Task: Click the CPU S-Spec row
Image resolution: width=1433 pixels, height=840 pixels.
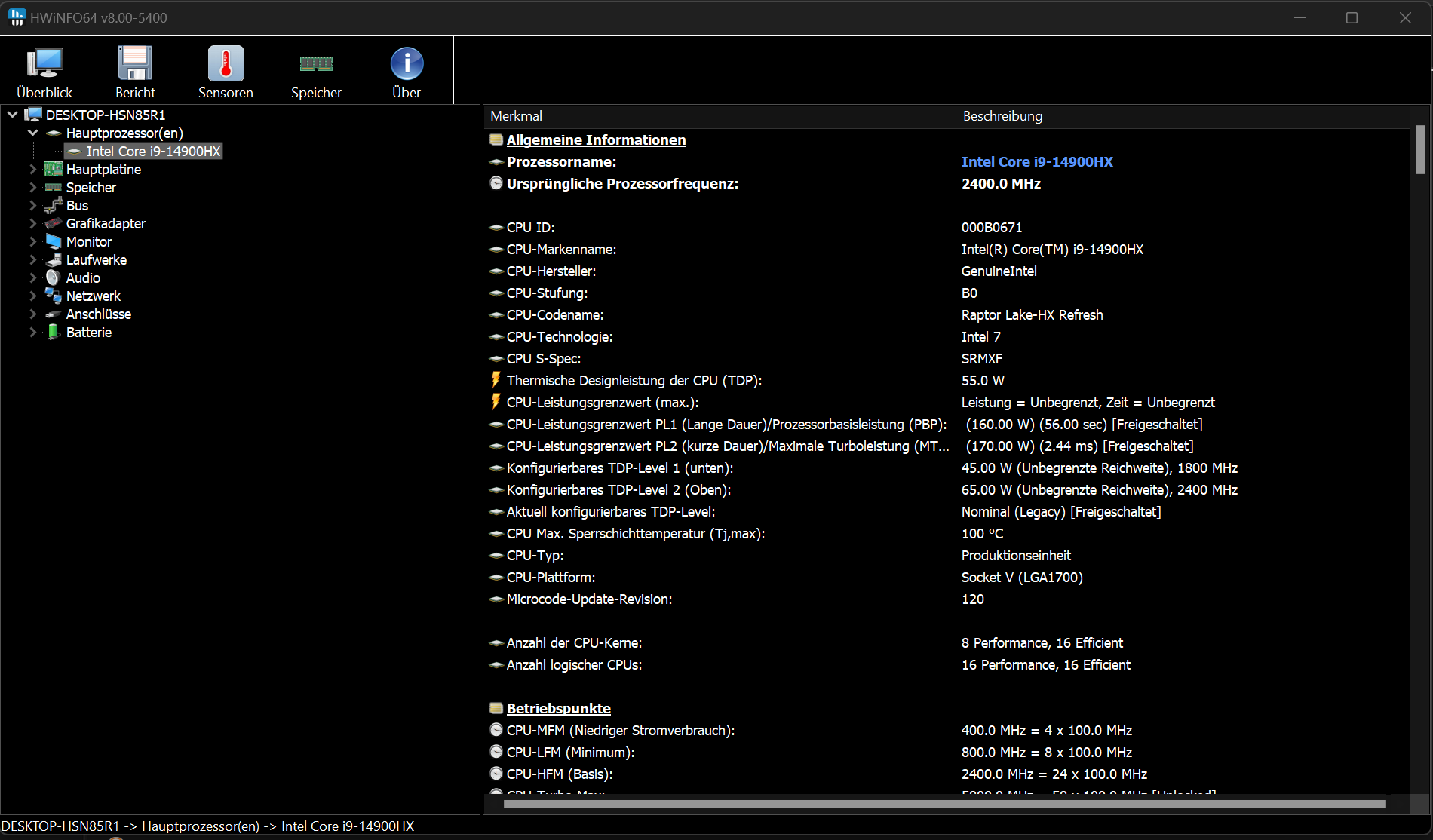Action: 947,358
